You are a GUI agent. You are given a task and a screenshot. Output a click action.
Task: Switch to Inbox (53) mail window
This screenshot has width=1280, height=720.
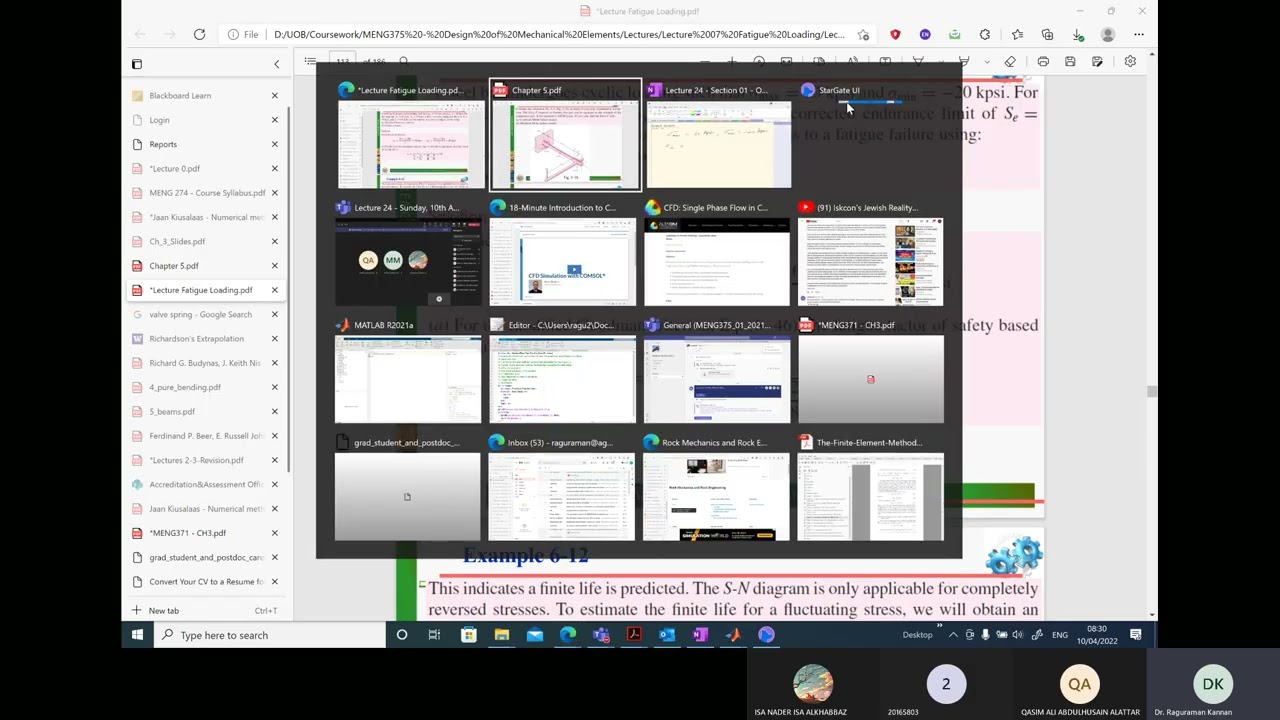[x=563, y=488]
